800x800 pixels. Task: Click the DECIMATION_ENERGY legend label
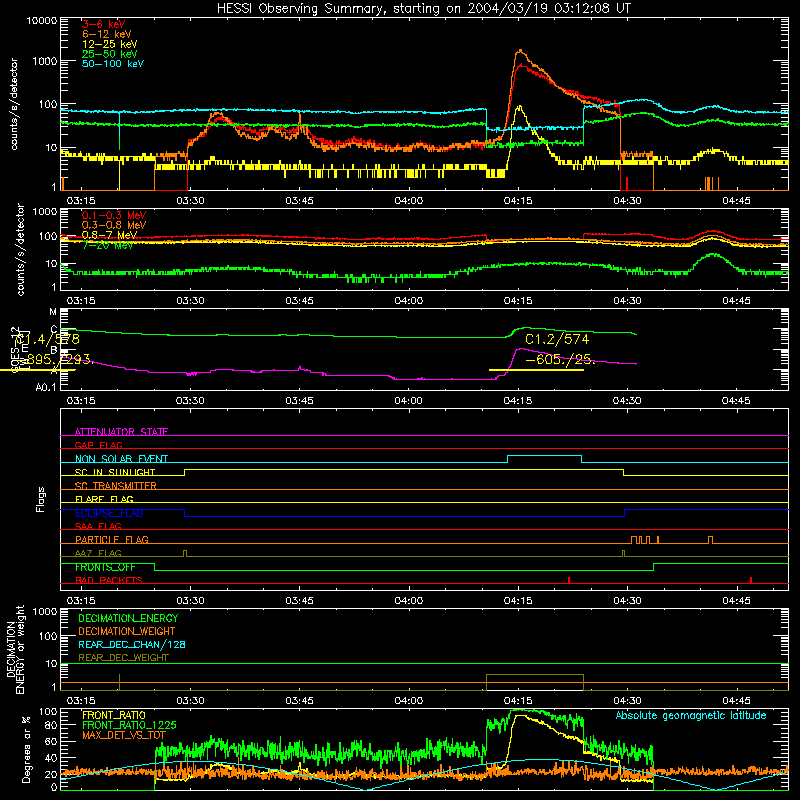point(128,618)
